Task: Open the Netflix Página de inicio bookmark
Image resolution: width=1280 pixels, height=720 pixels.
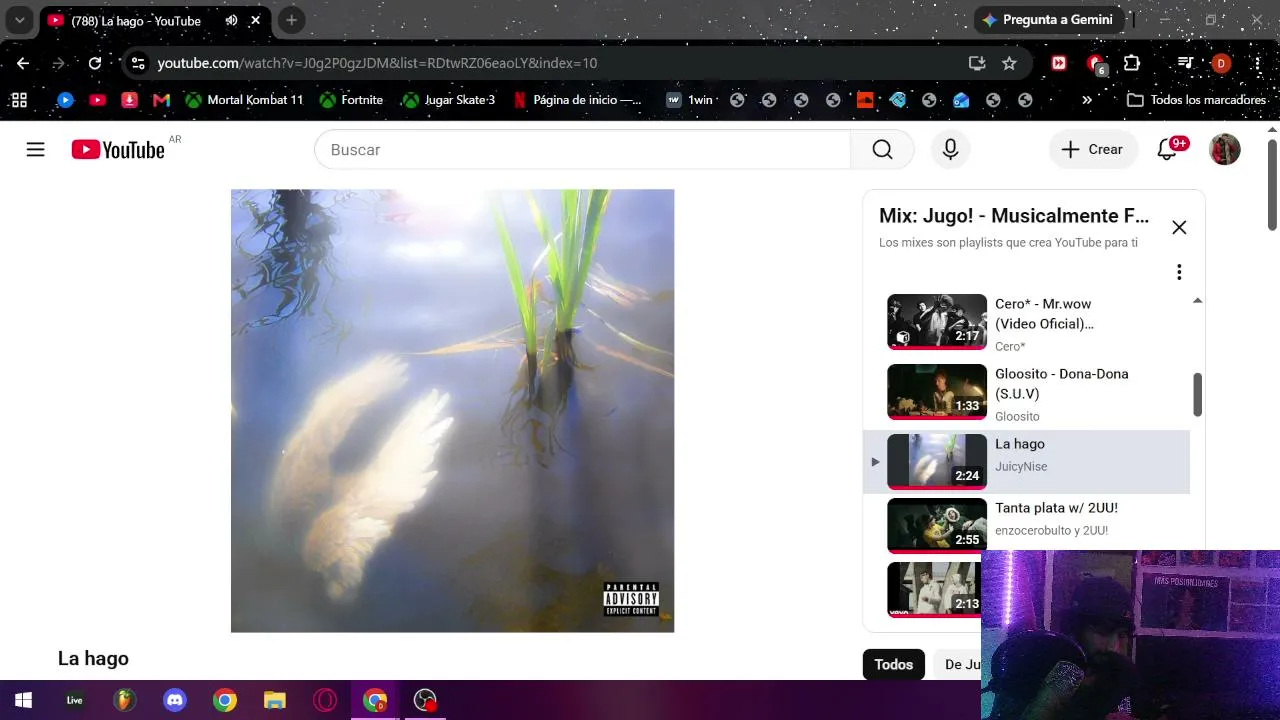Action: coord(578,100)
